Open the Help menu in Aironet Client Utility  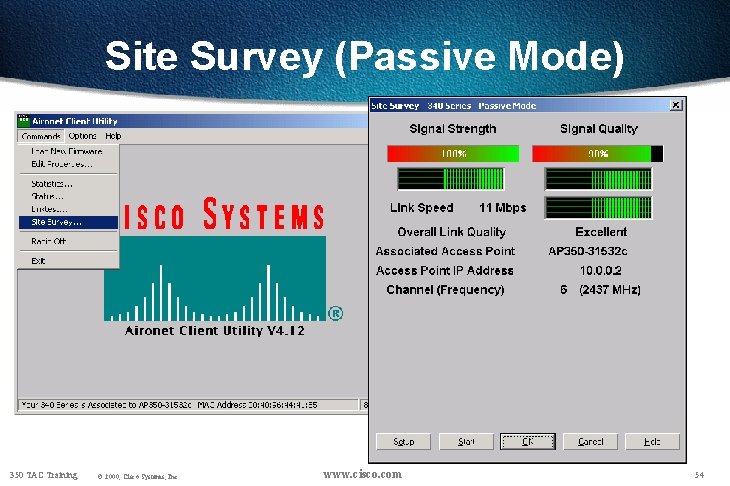pos(113,136)
